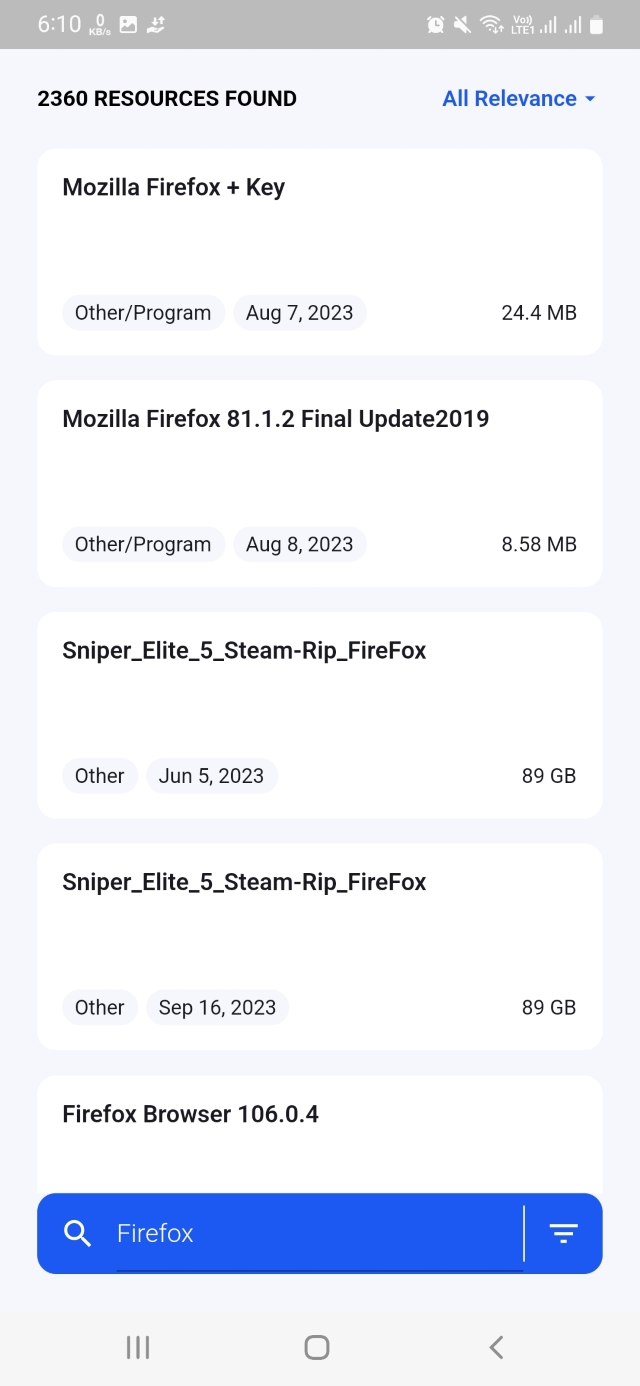Screen dimensions: 640x1386
Task: Expand the All Relevance sort dropdown
Action: click(x=518, y=99)
